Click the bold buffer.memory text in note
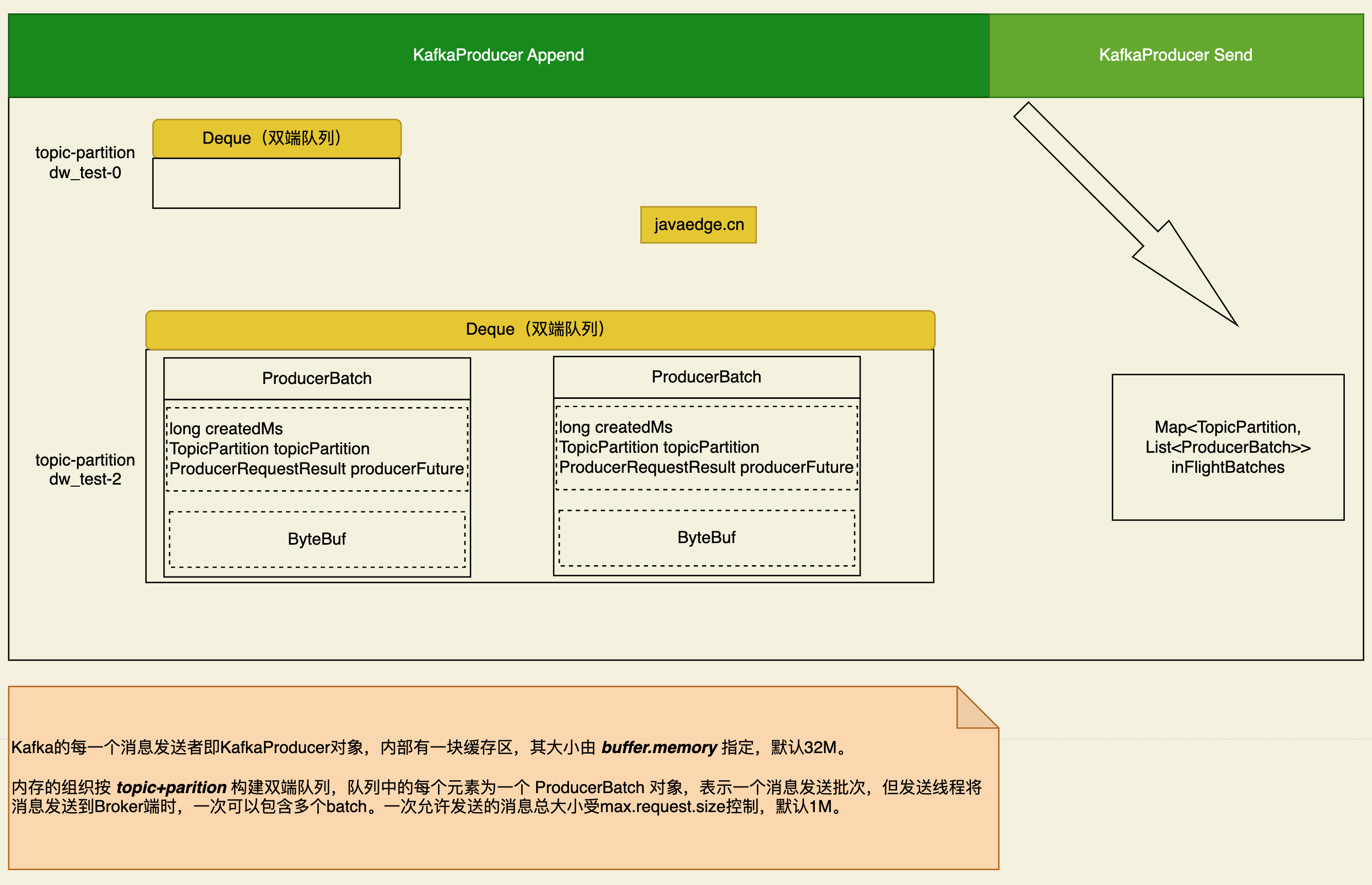 coord(659,747)
